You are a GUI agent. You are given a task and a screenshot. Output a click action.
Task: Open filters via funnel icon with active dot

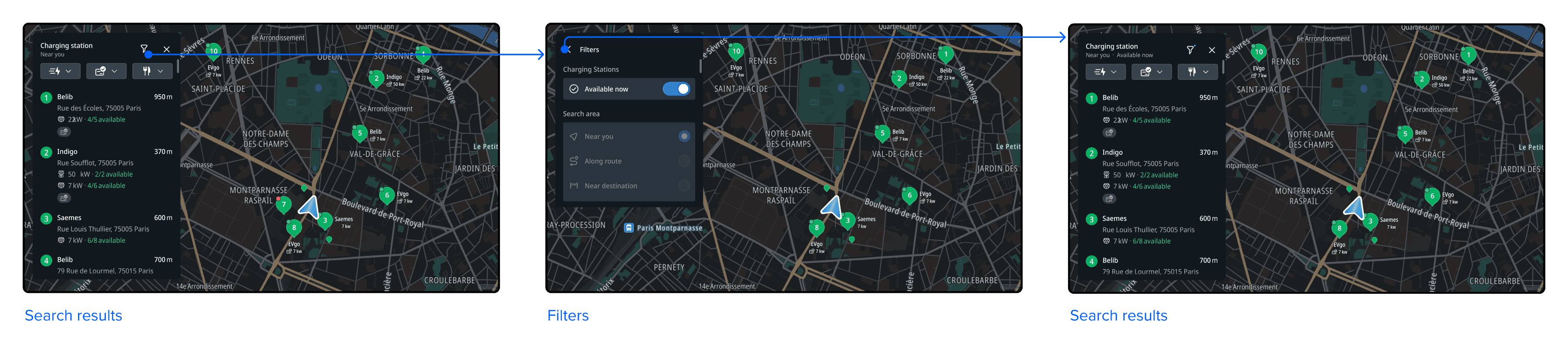click(1190, 50)
